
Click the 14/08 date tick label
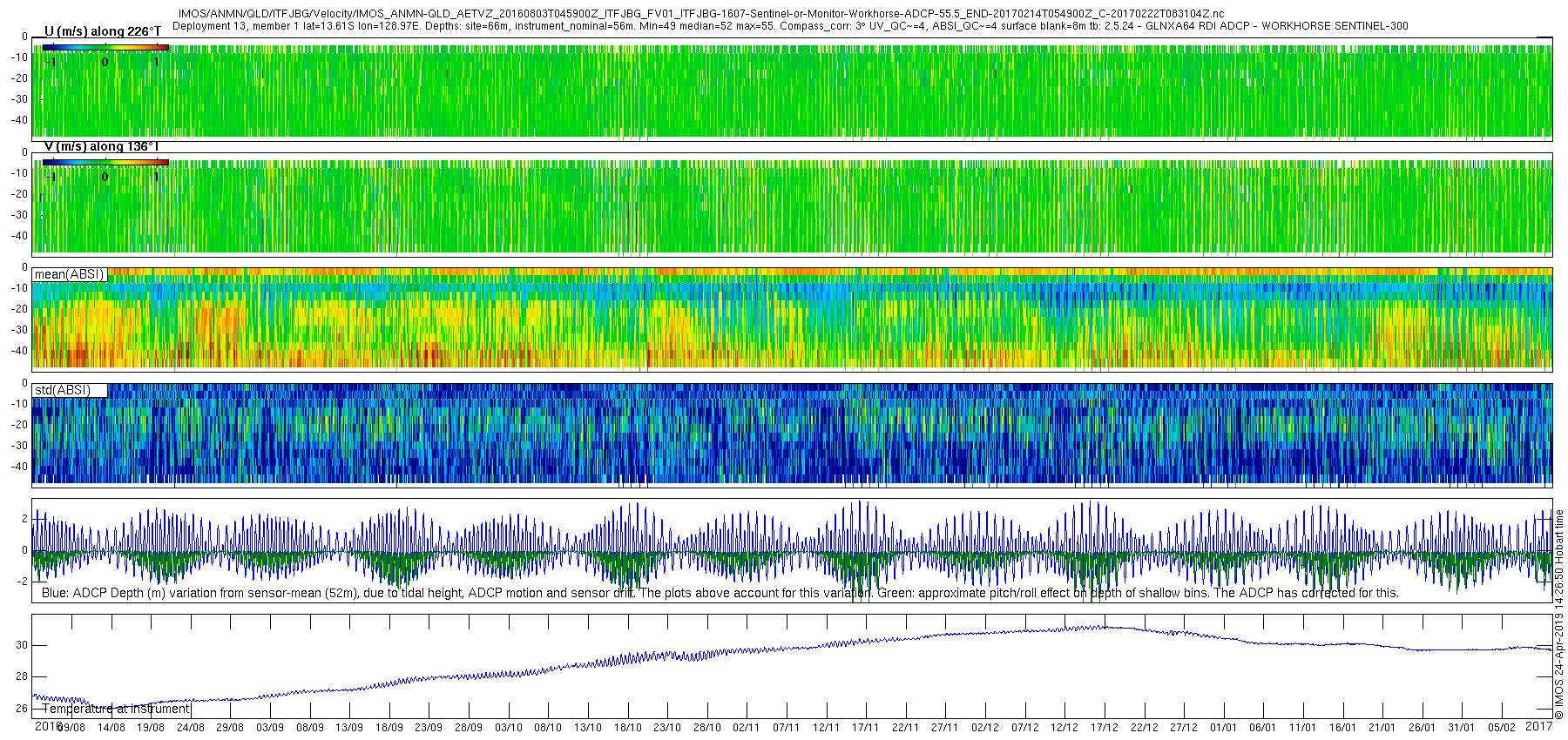112,728
